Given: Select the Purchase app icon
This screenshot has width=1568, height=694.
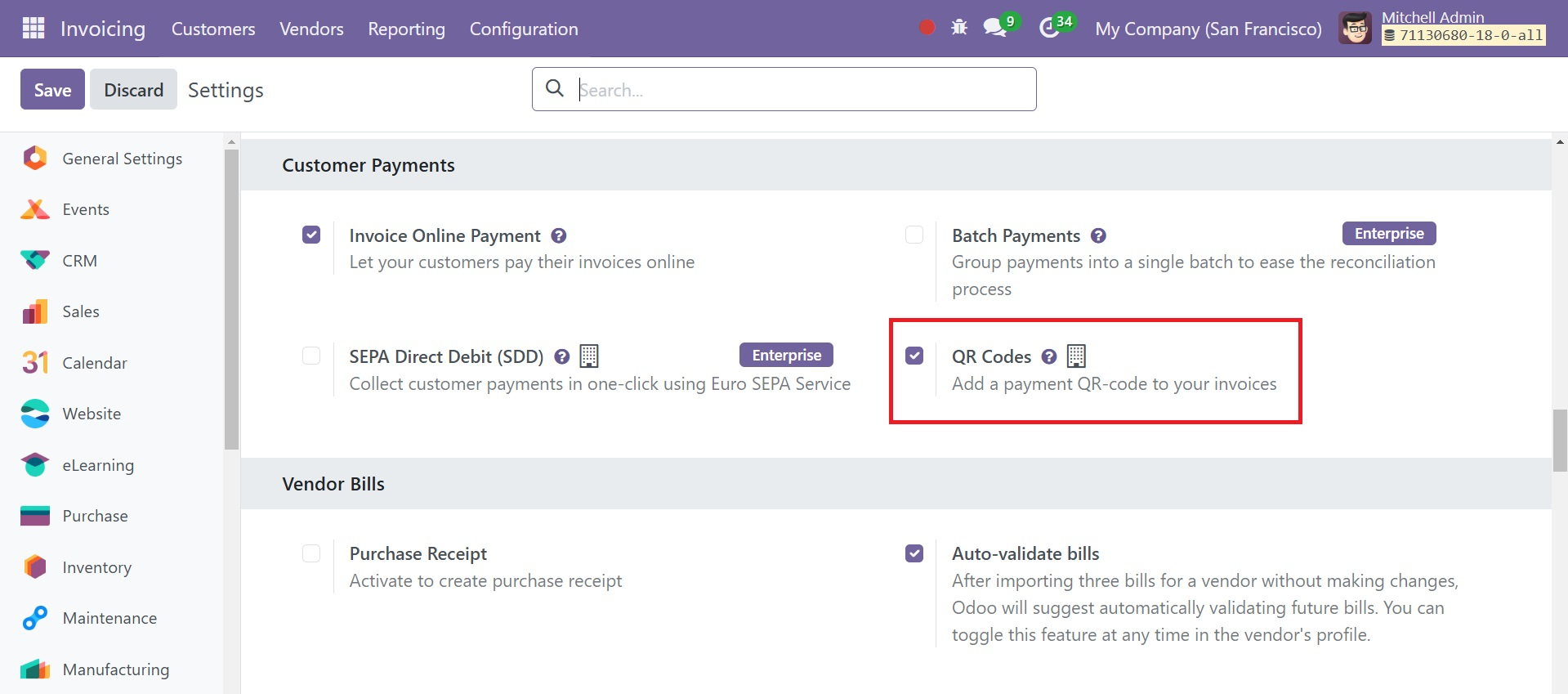Looking at the screenshot, I should pos(35,516).
